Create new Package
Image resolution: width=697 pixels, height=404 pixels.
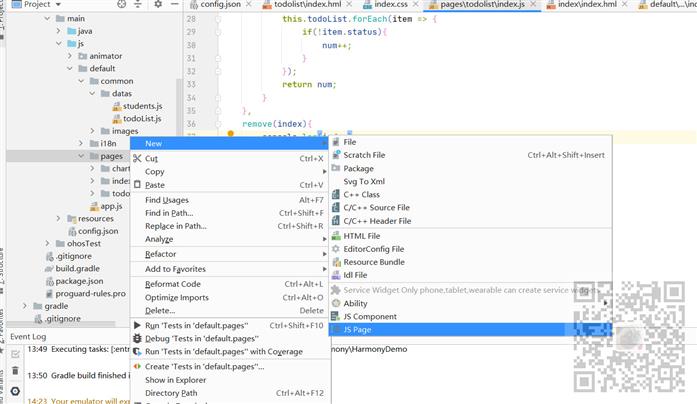470,168
